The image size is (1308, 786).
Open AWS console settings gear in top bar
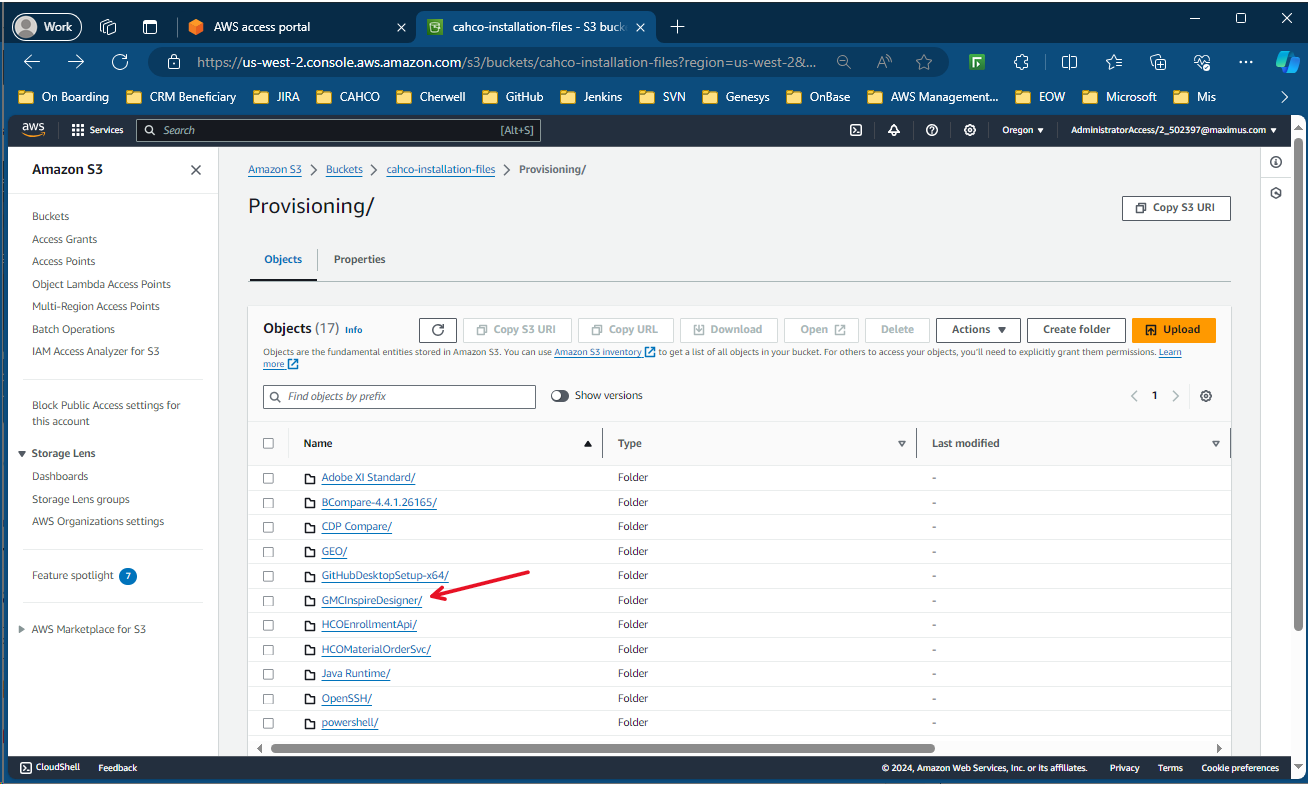pos(970,130)
